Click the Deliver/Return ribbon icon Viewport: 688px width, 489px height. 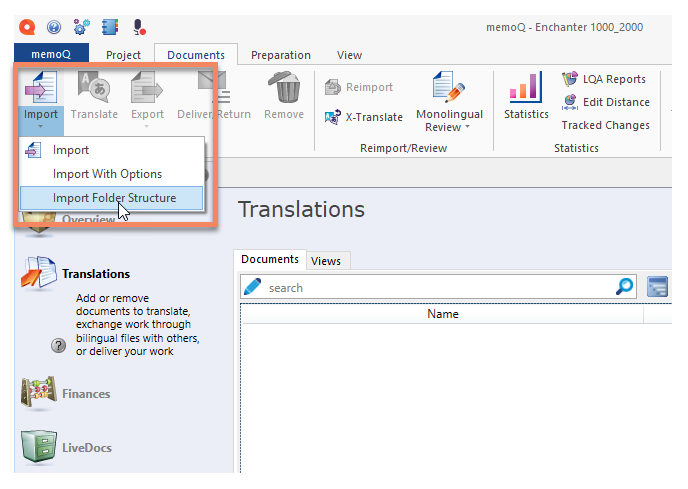[x=214, y=86]
